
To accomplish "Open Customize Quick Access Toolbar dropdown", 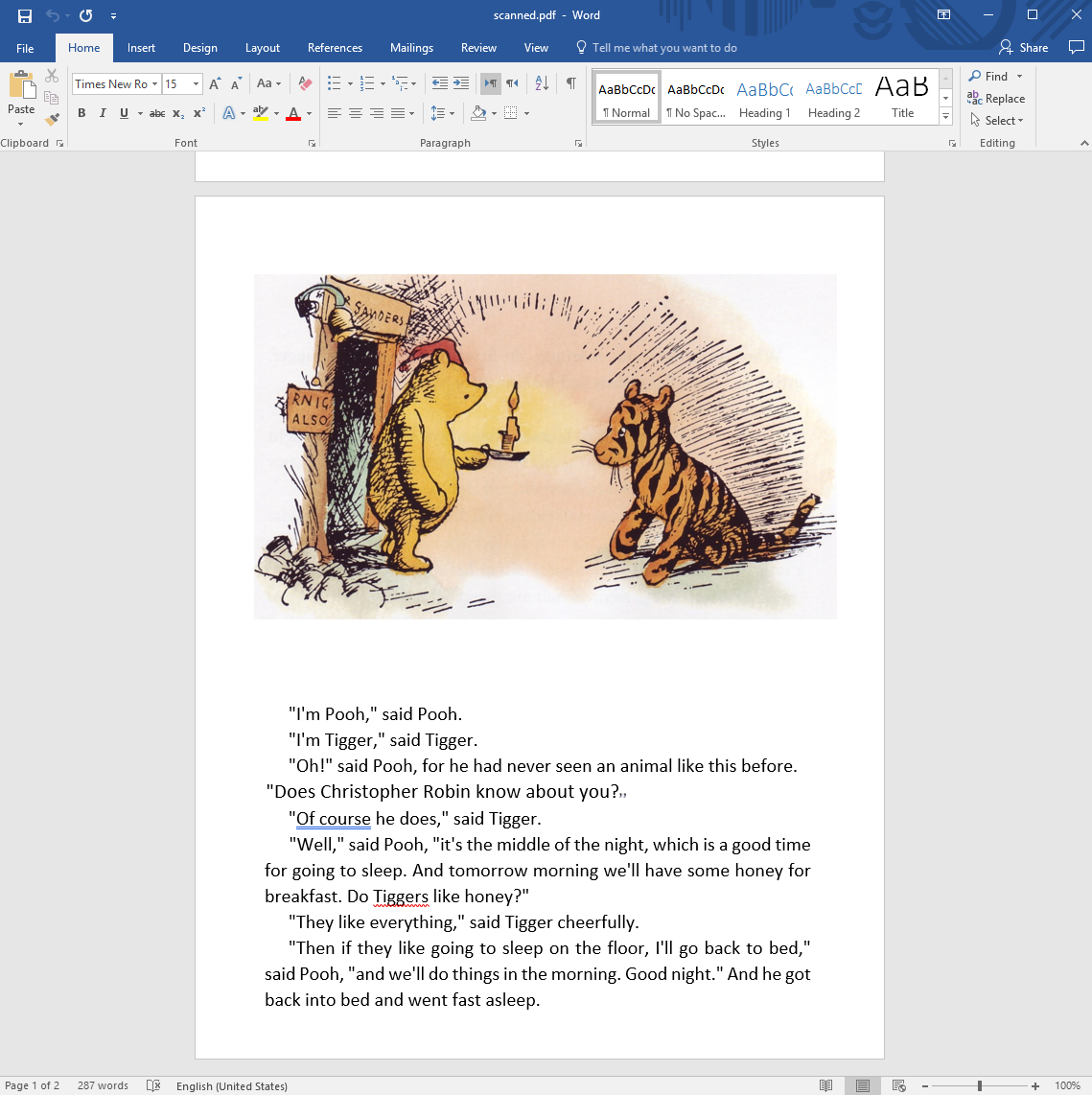I will click(113, 15).
